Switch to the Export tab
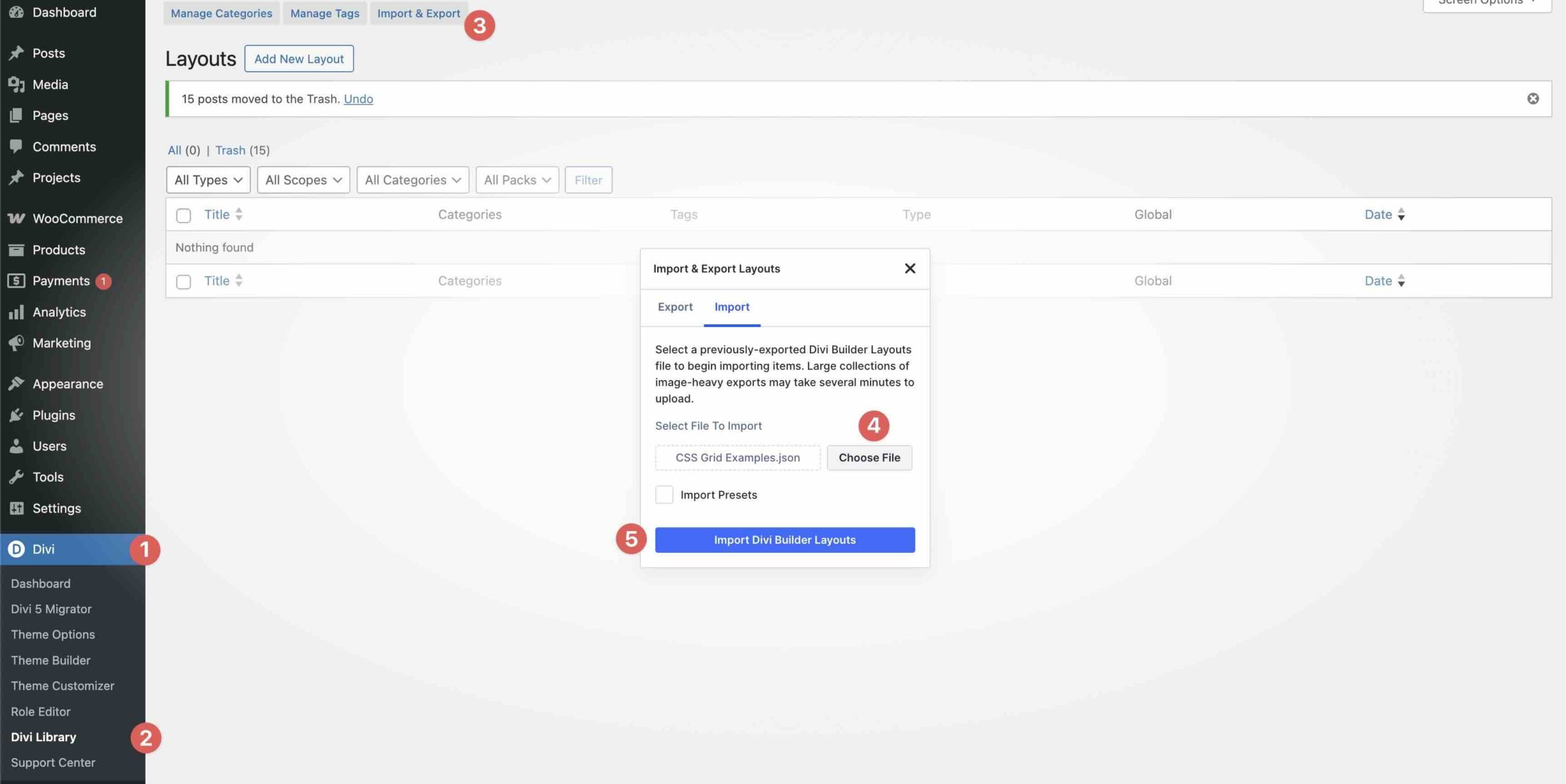The height and width of the screenshot is (784, 1566). 675,307
